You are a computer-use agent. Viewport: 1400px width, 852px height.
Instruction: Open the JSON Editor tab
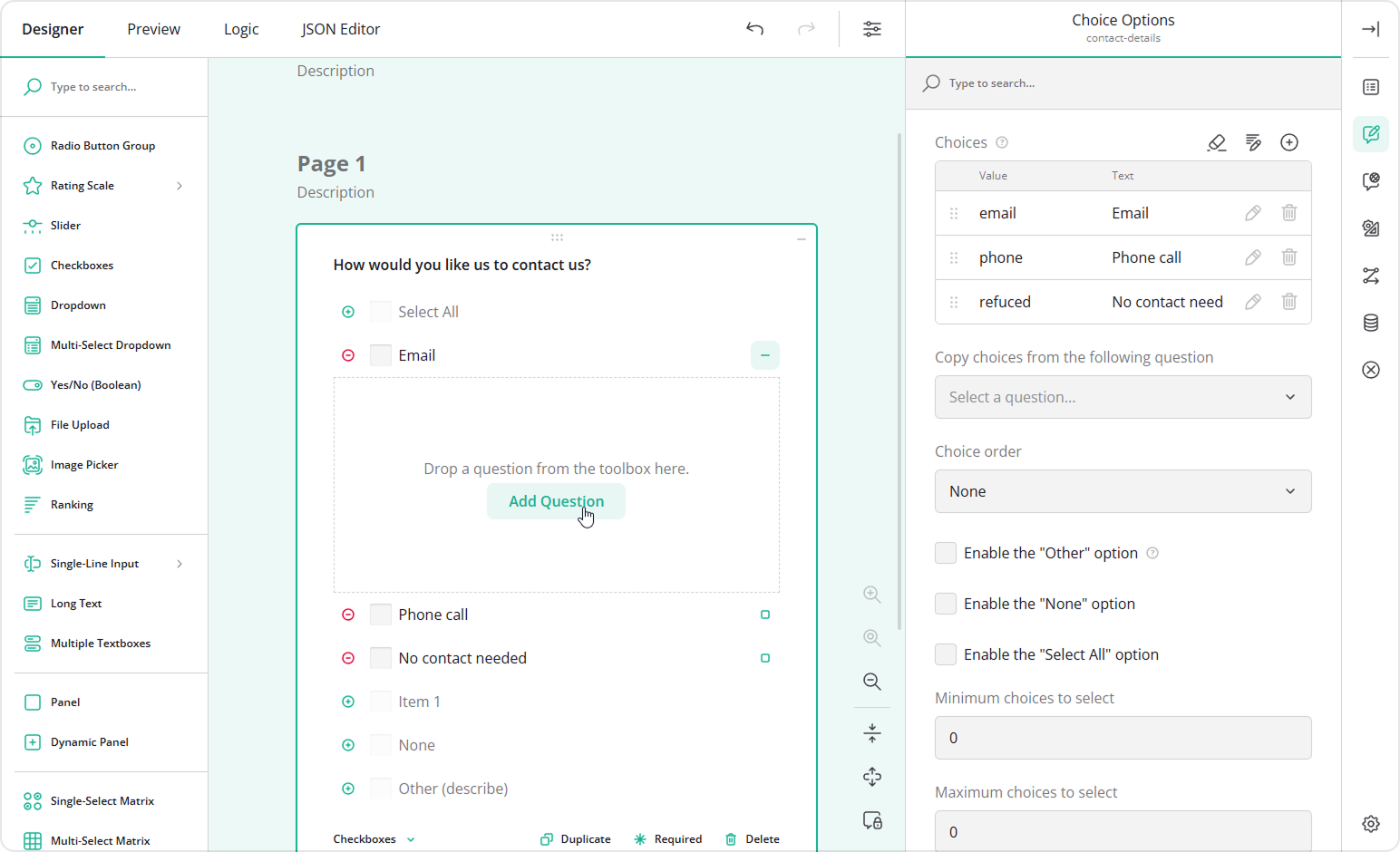tap(341, 28)
